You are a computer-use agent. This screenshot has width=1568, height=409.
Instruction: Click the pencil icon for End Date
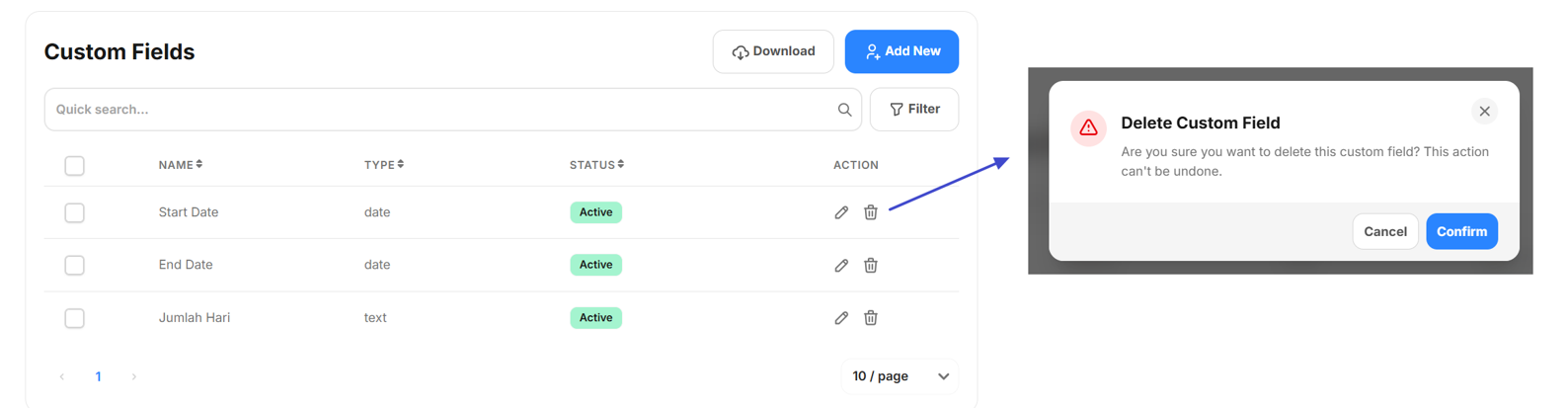pyautogui.click(x=841, y=265)
